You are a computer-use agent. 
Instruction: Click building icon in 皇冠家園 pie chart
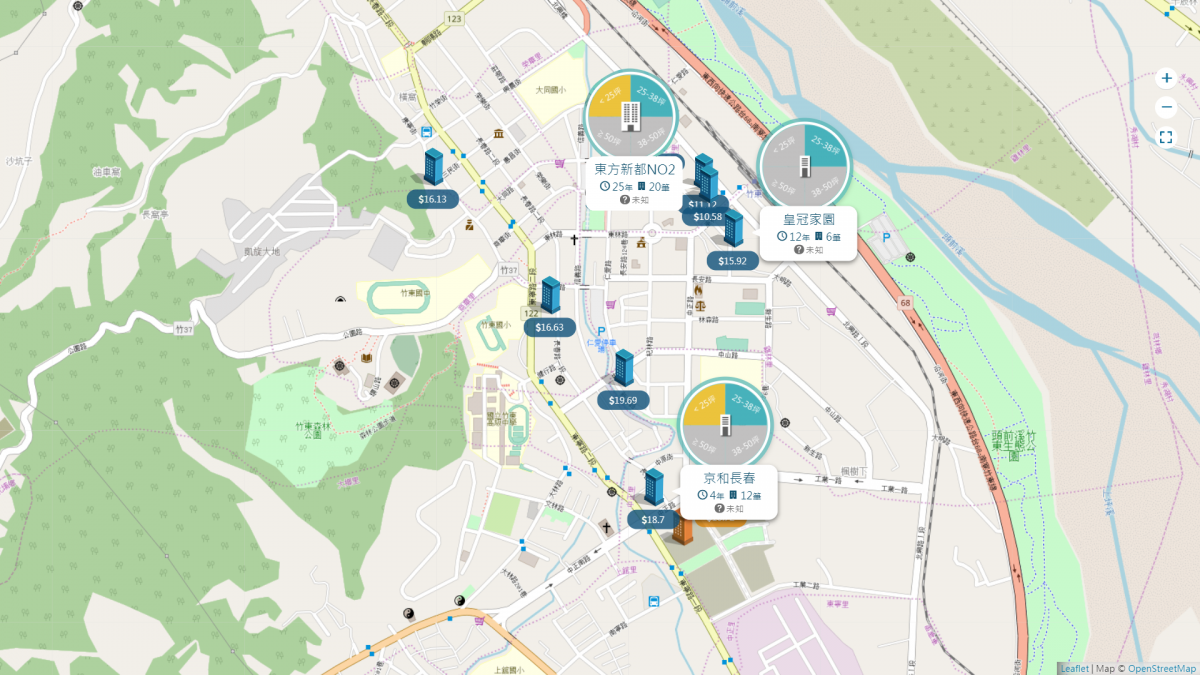[804, 167]
